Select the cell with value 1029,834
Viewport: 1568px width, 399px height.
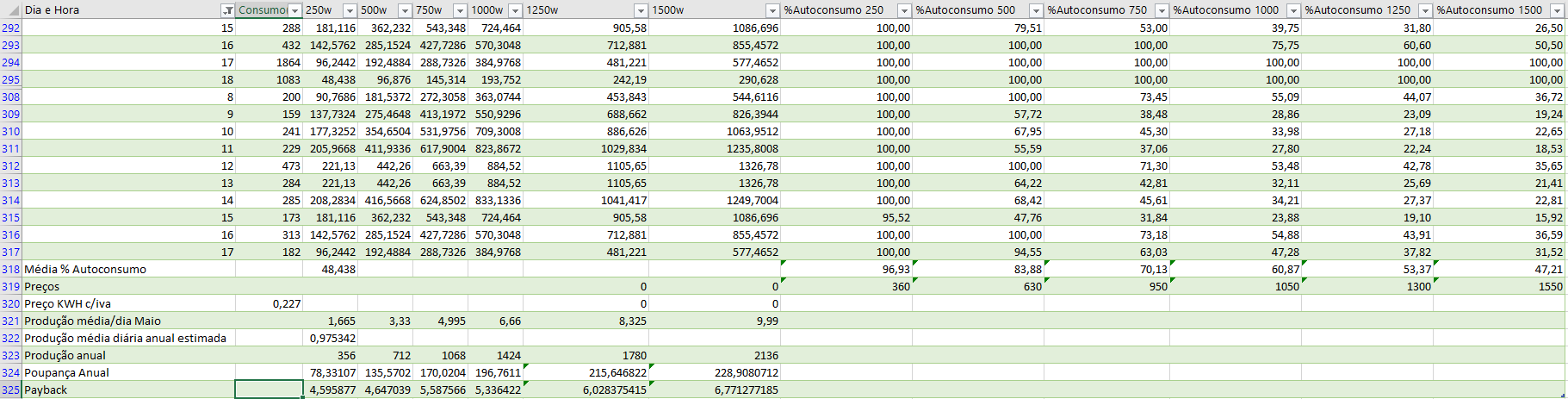pyautogui.click(x=586, y=148)
